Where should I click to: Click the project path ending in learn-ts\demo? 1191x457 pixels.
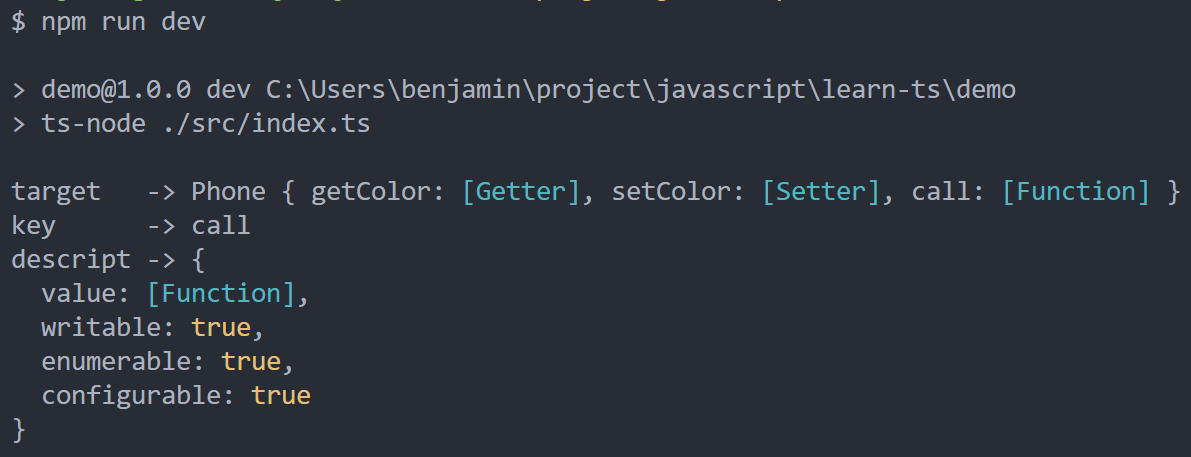pos(640,90)
